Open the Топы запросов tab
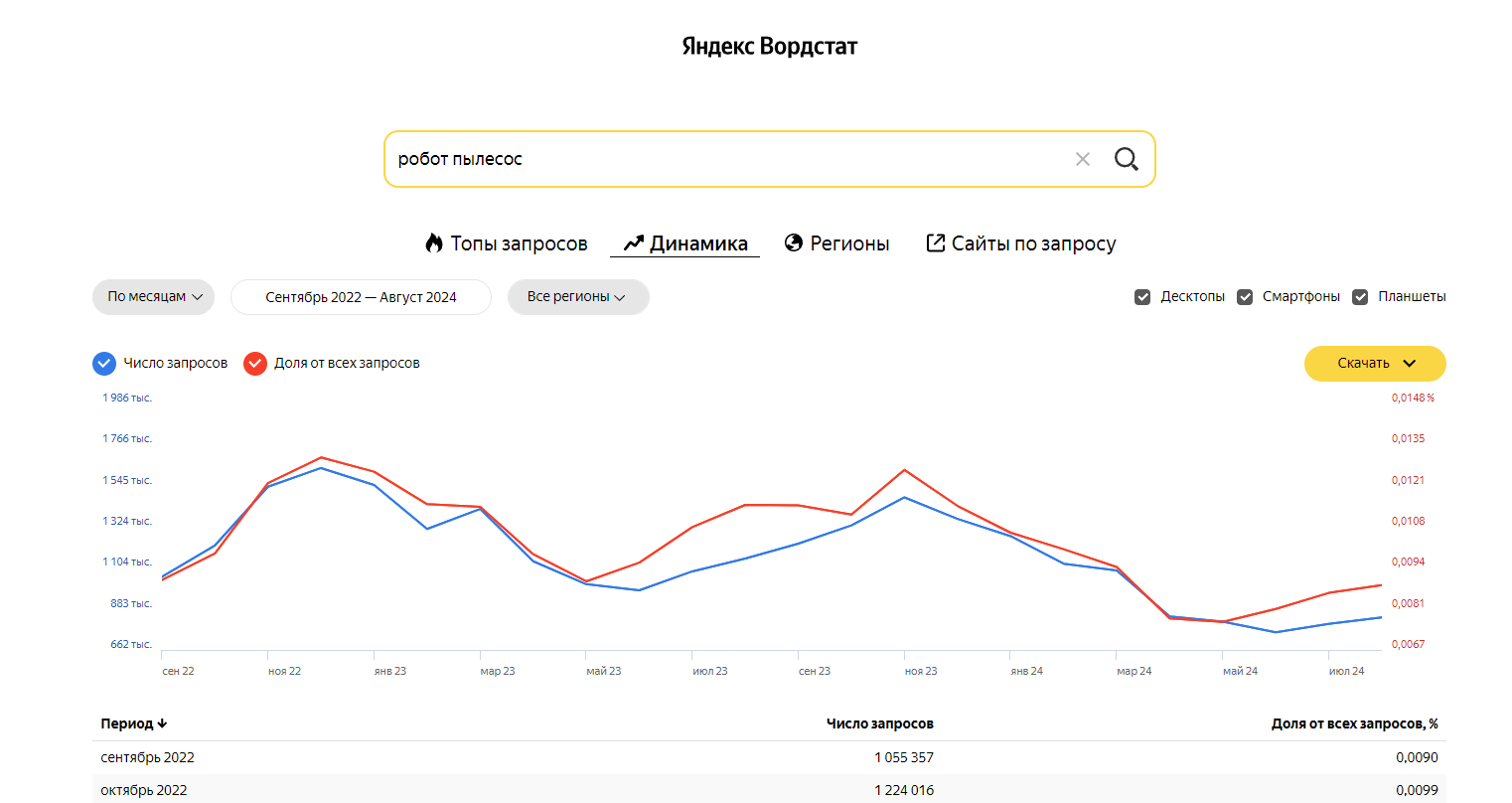This screenshot has width=1512, height=803. [507, 243]
